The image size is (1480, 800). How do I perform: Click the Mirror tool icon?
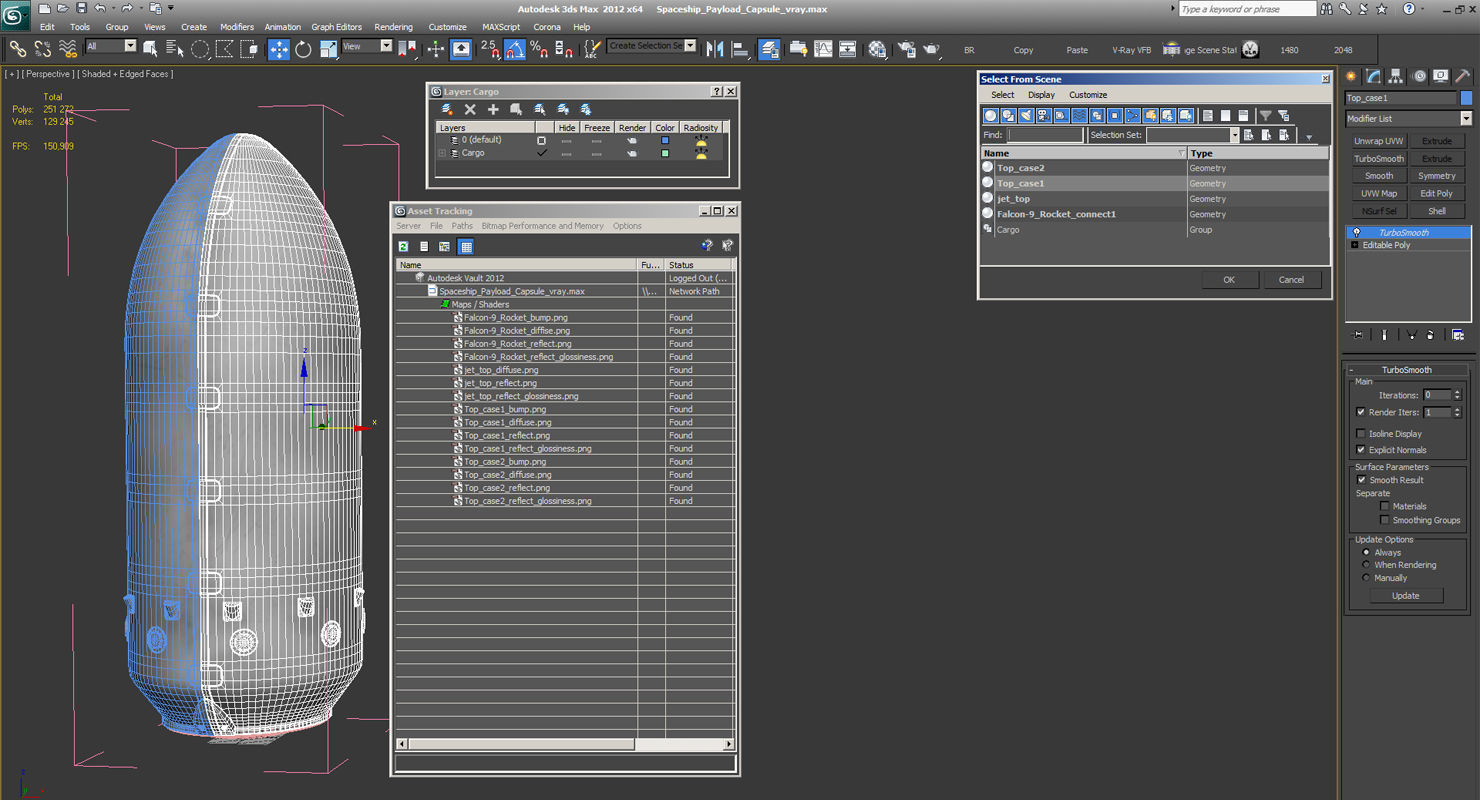point(715,49)
